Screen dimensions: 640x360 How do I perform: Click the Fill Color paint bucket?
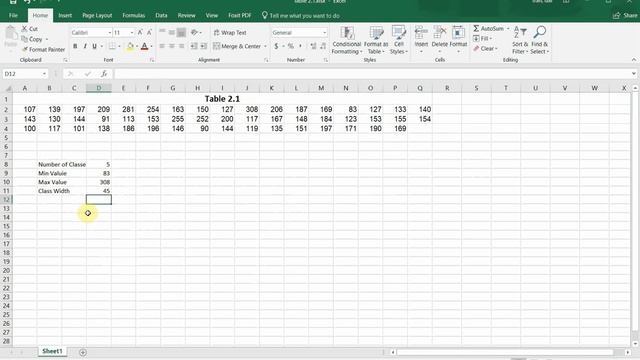[130, 47]
